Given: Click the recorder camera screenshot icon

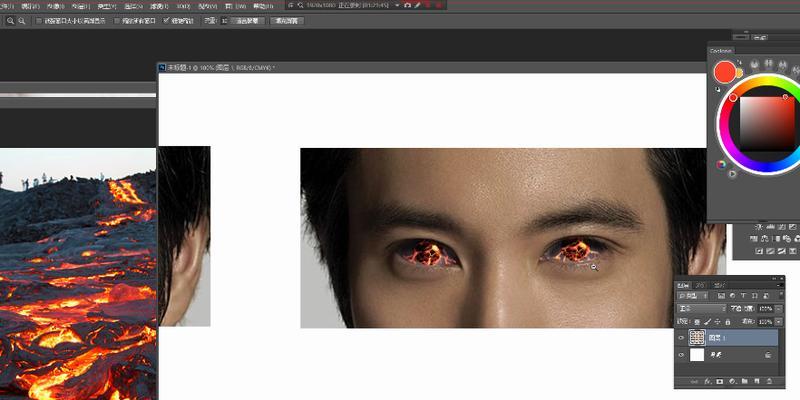Looking at the screenshot, I should coord(407,5).
